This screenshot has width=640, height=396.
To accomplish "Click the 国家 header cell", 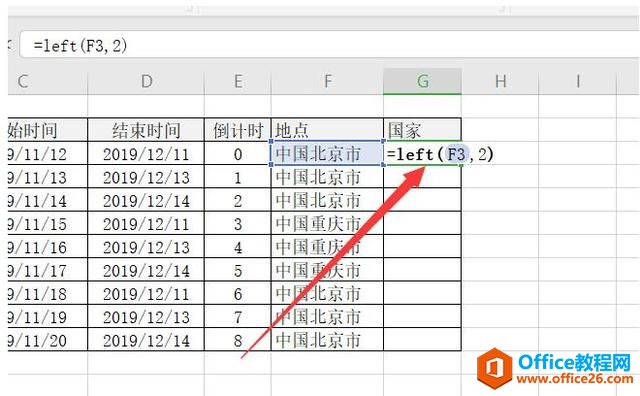I will [x=422, y=130].
